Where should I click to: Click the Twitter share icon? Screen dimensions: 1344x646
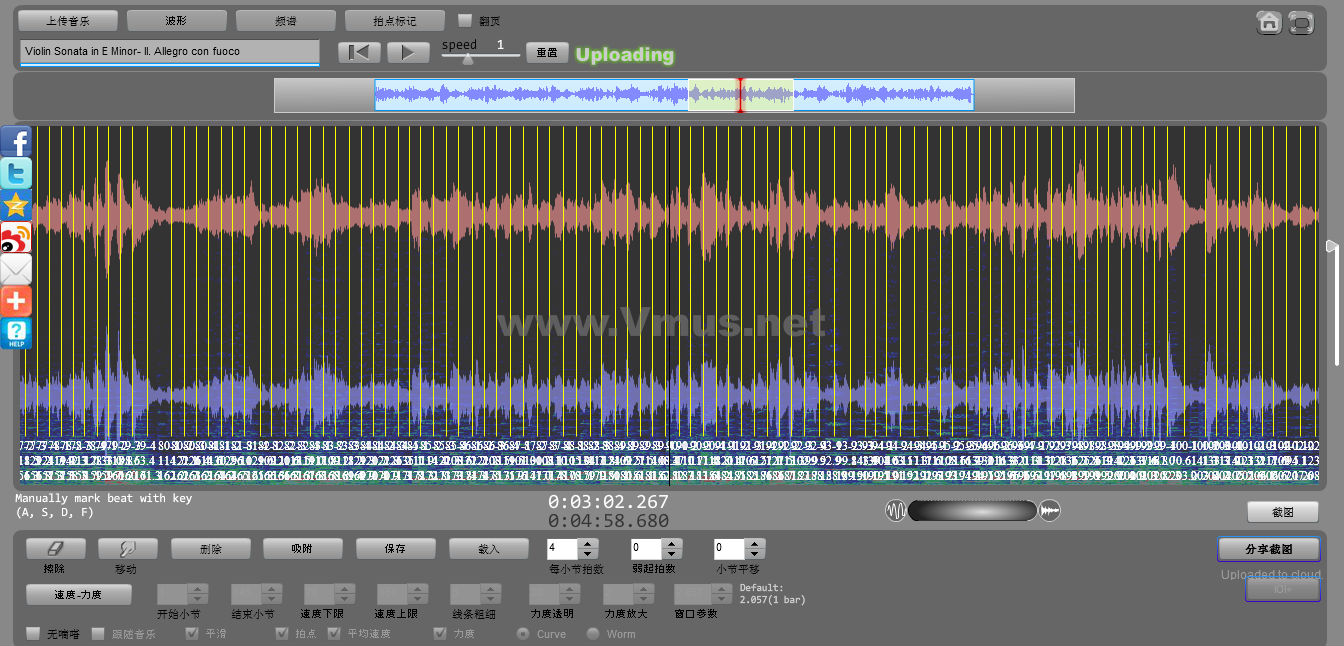(16, 174)
